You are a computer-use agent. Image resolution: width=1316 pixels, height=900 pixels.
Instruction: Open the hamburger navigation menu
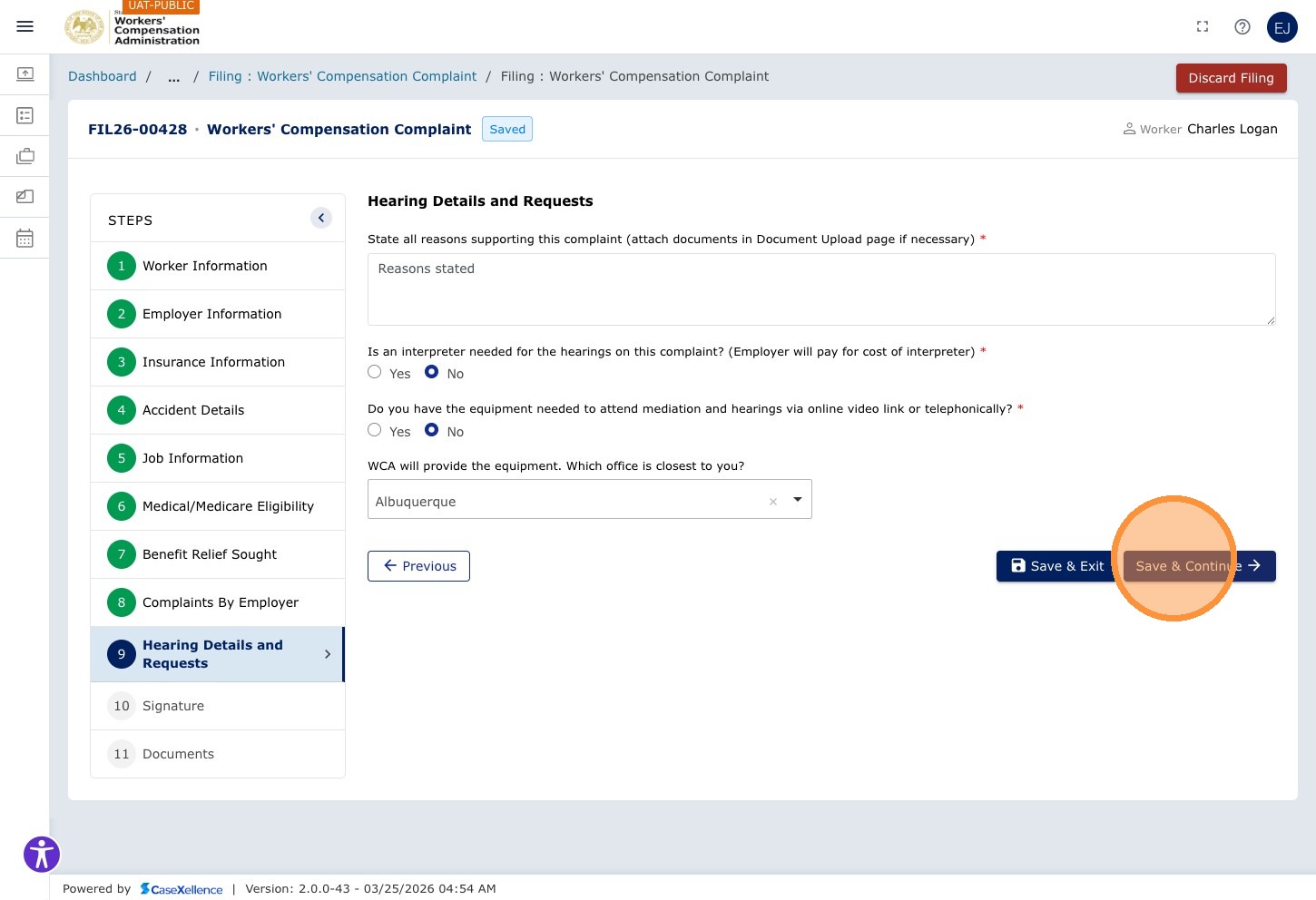pyautogui.click(x=25, y=26)
